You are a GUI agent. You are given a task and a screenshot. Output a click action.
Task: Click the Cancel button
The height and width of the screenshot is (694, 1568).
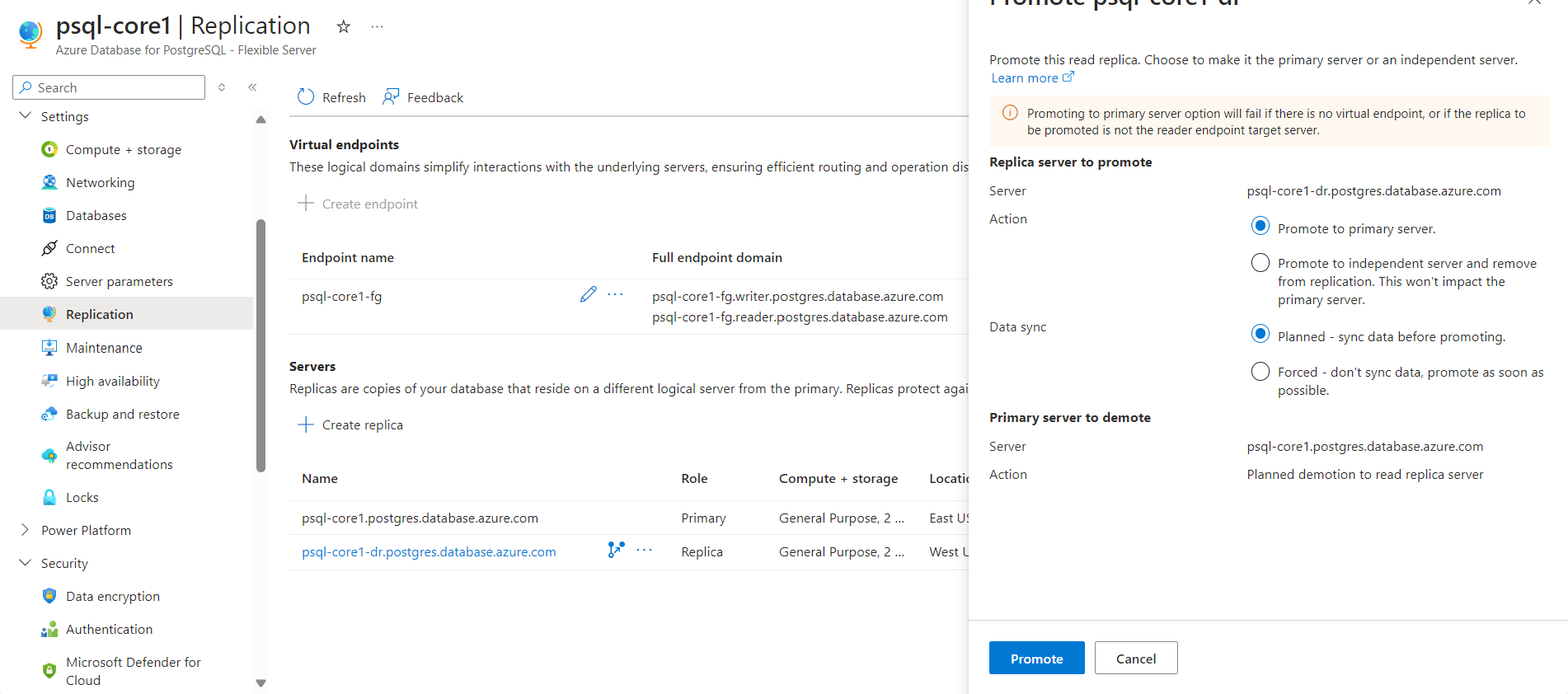point(1135,658)
